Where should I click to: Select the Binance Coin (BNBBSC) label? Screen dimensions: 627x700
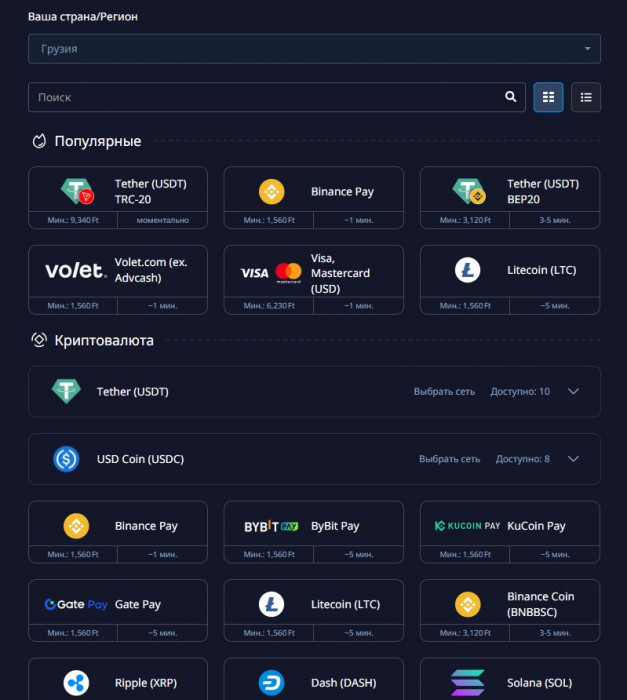540,604
